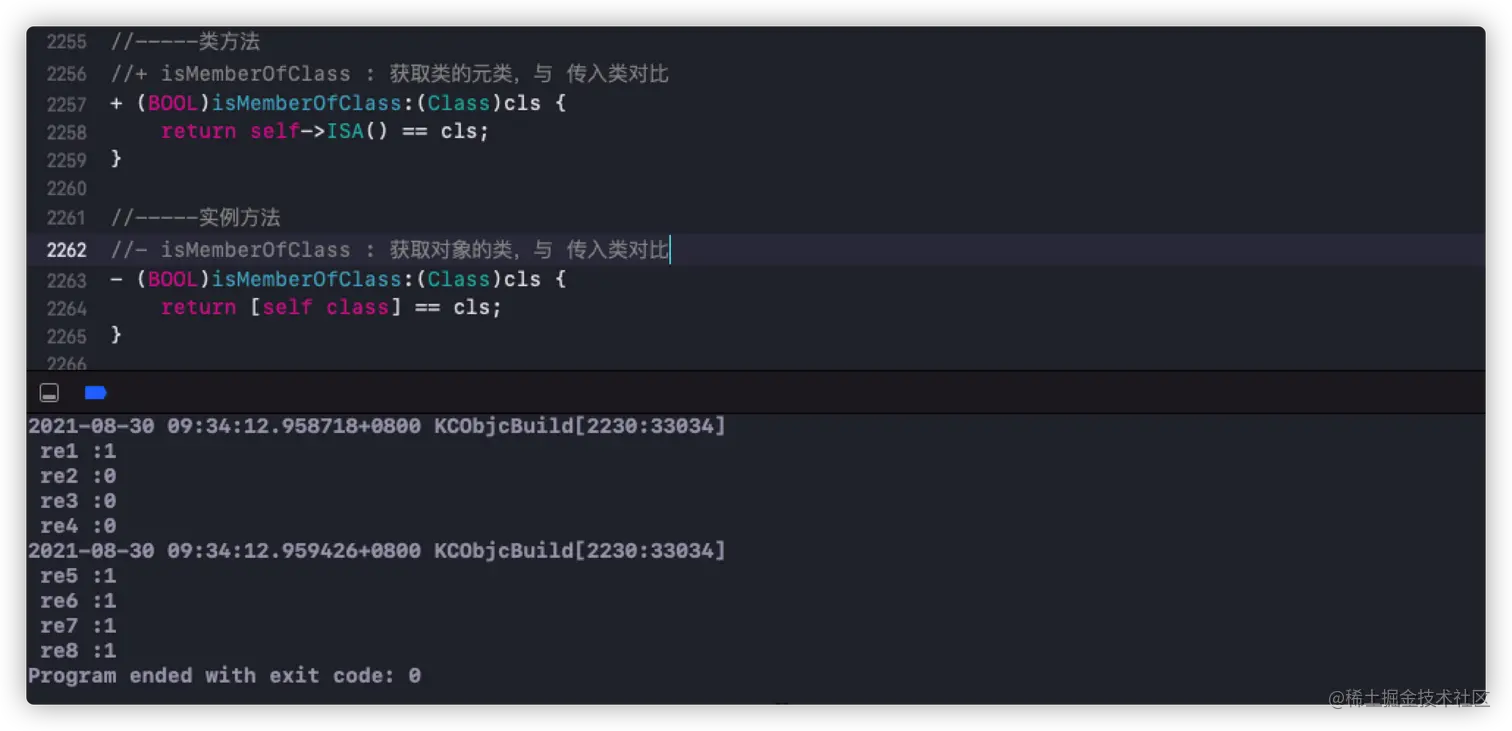Click 'self' on line 2258

click(x=275, y=131)
